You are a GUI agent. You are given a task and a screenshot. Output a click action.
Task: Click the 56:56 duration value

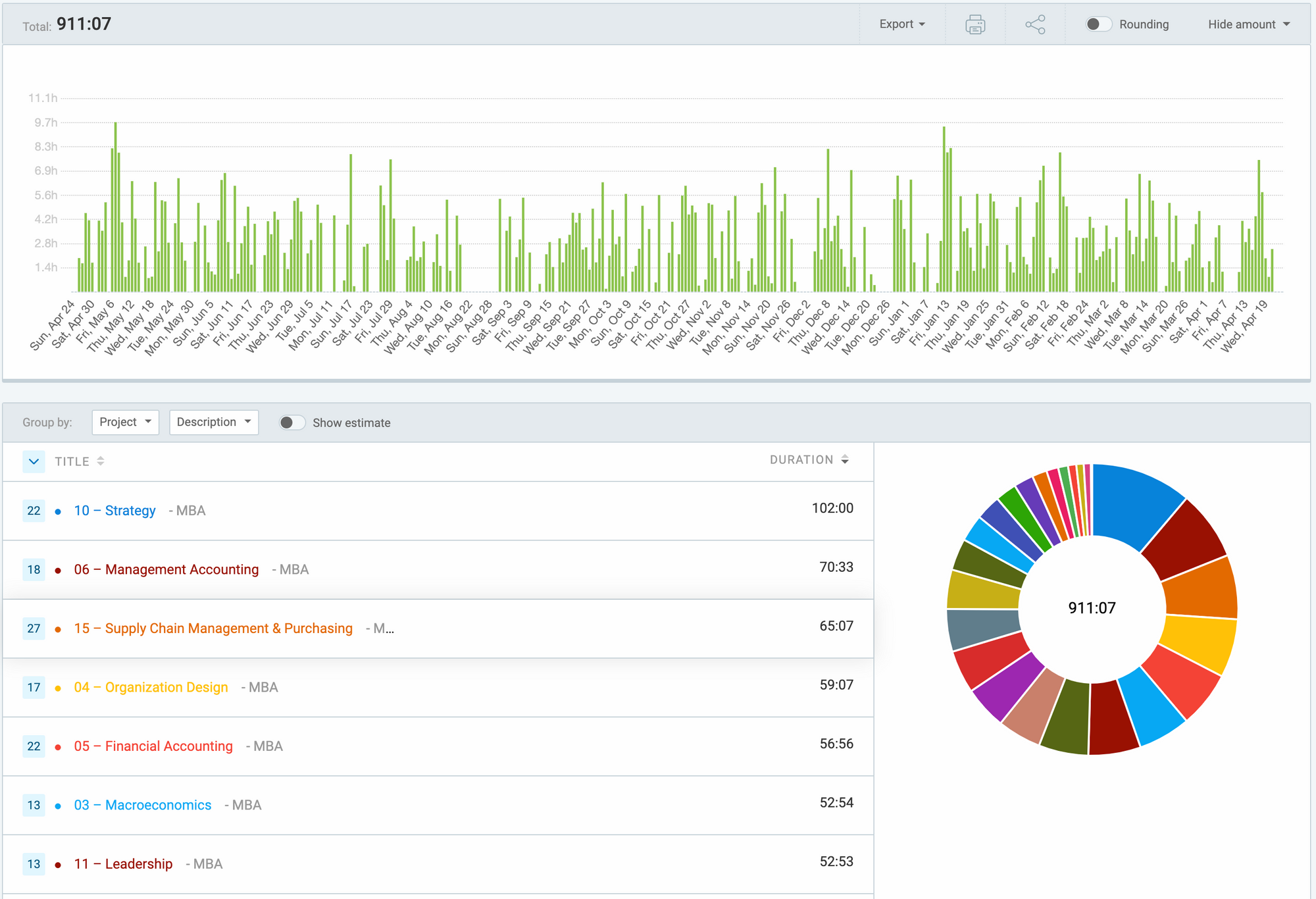(x=836, y=744)
